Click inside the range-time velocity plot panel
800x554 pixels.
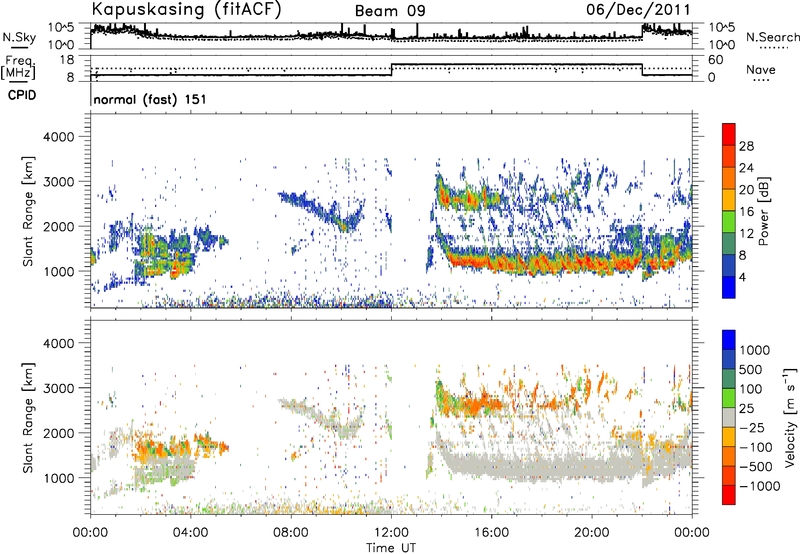[x=391, y=417]
